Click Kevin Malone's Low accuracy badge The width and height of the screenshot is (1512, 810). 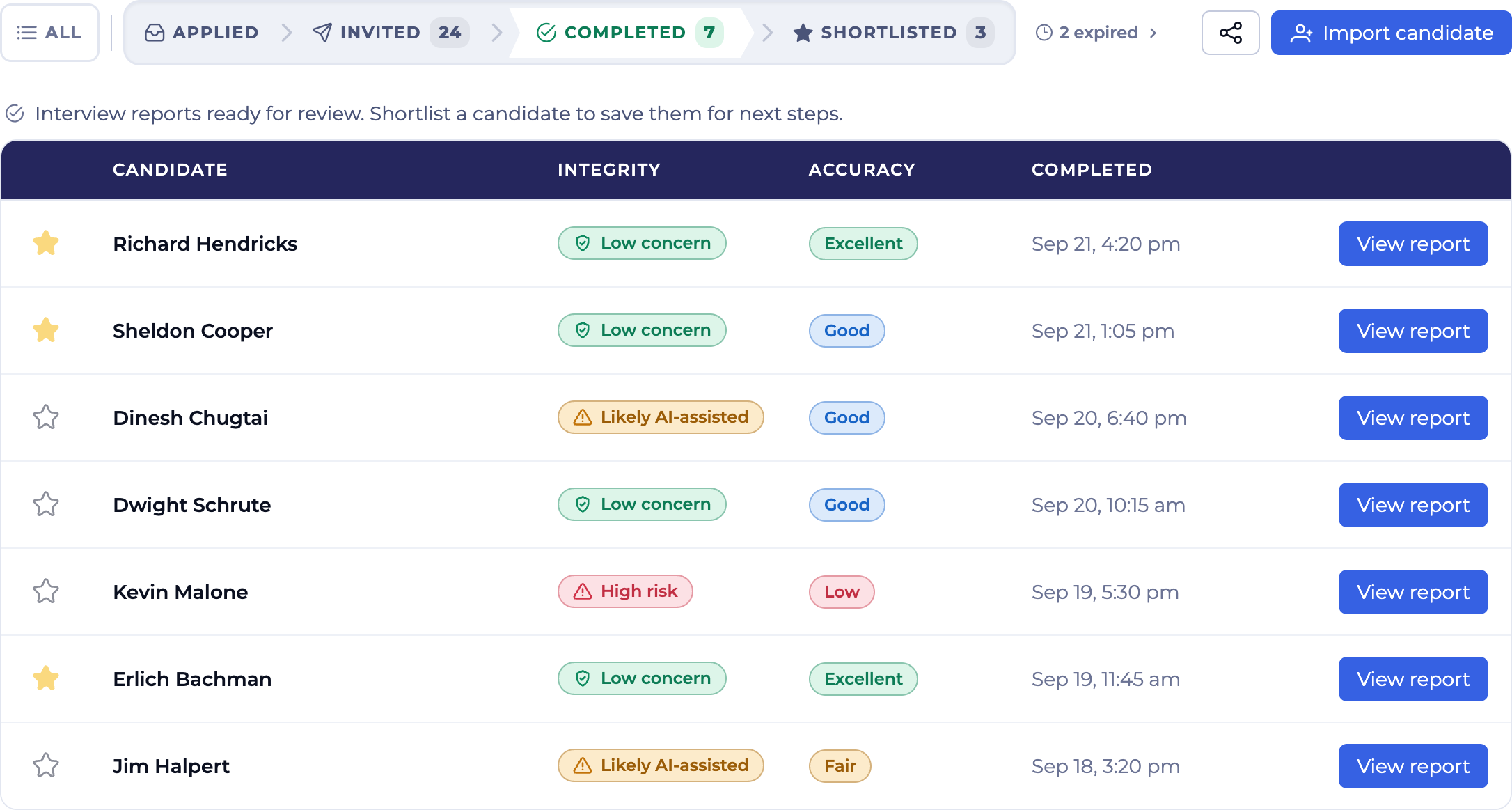coord(842,592)
